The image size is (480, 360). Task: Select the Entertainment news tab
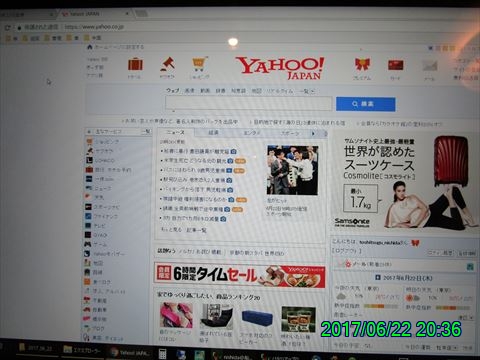point(252,133)
